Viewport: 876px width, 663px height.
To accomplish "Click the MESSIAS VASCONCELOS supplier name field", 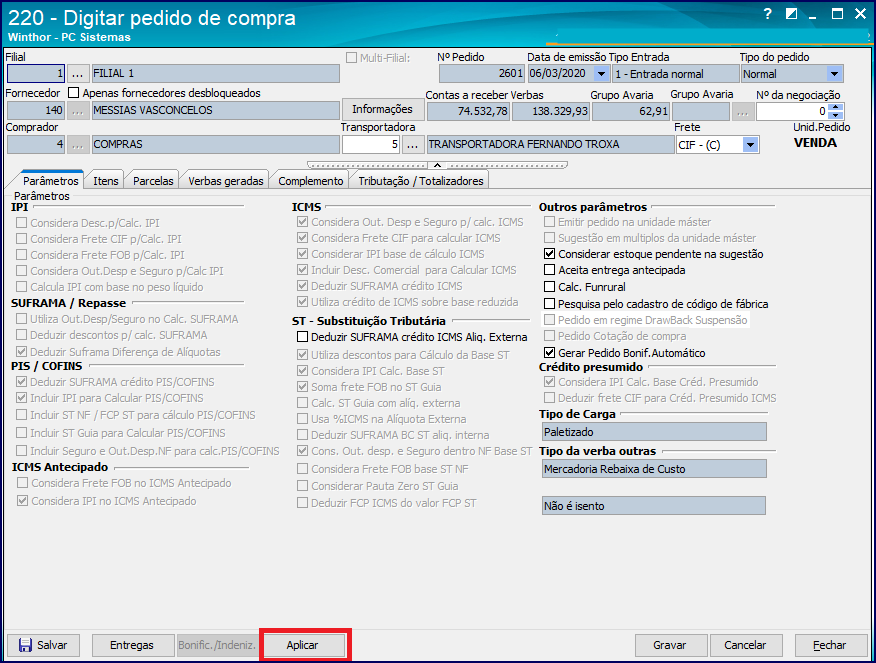I will point(216,111).
